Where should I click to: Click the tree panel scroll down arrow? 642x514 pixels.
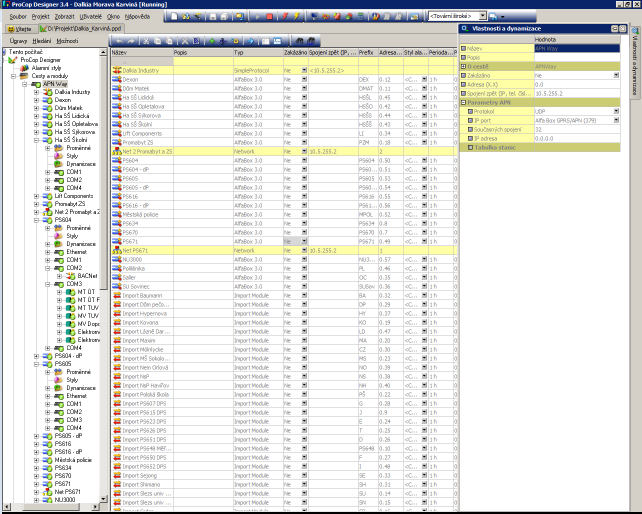pyautogui.click(x=103, y=499)
